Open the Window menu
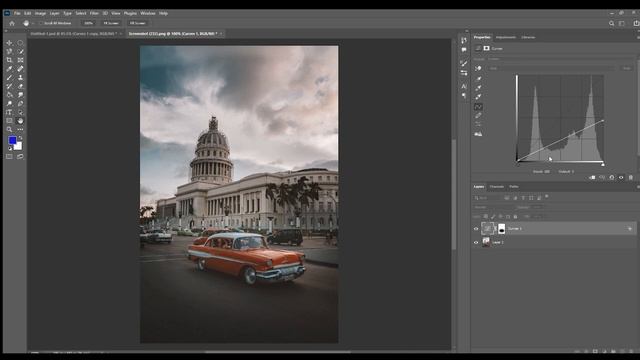 pyautogui.click(x=148, y=13)
